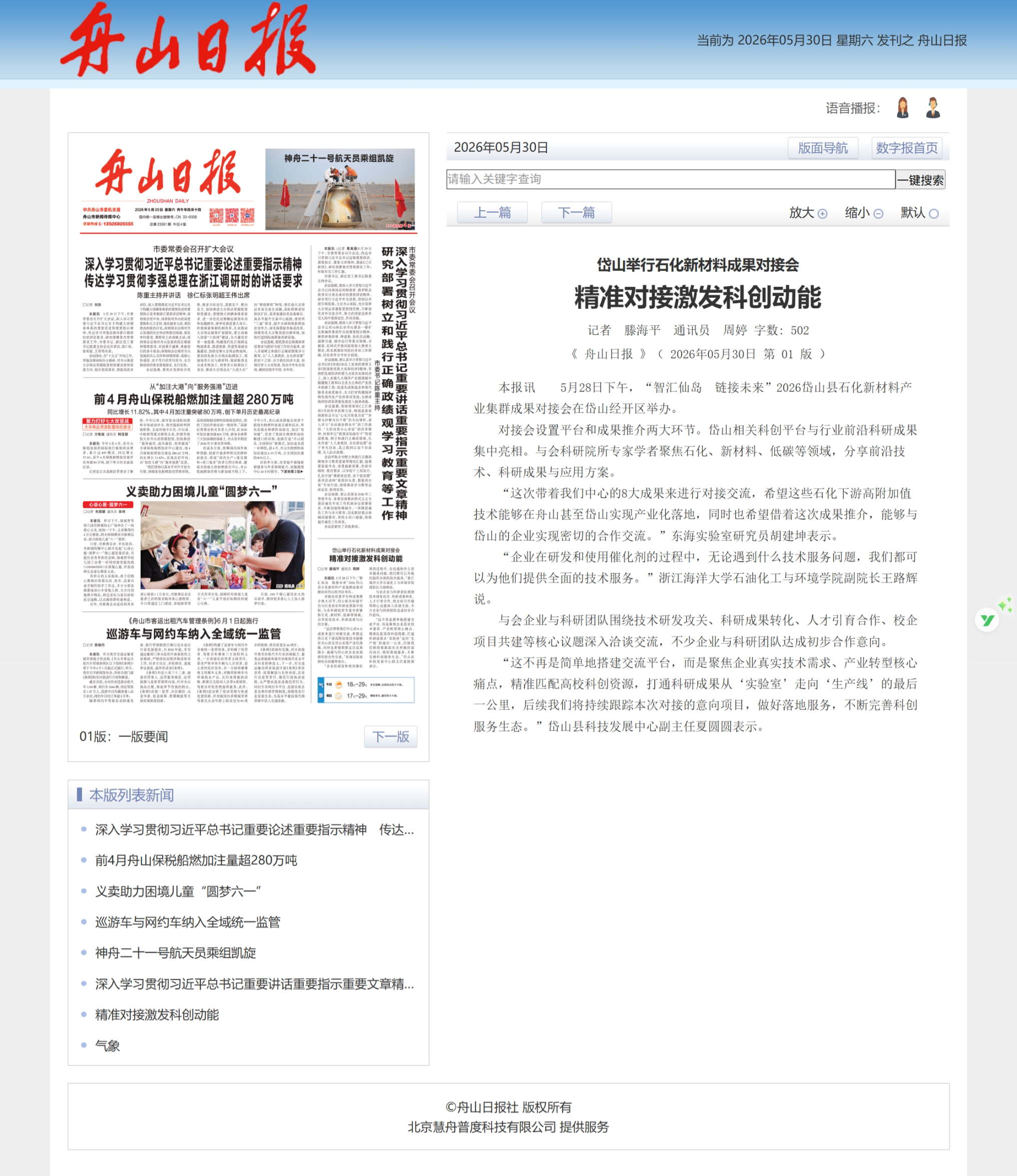Click the article headline 精准对接激发科创动能
Image resolution: width=1017 pixels, height=1176 pixels.
[698, 297]
